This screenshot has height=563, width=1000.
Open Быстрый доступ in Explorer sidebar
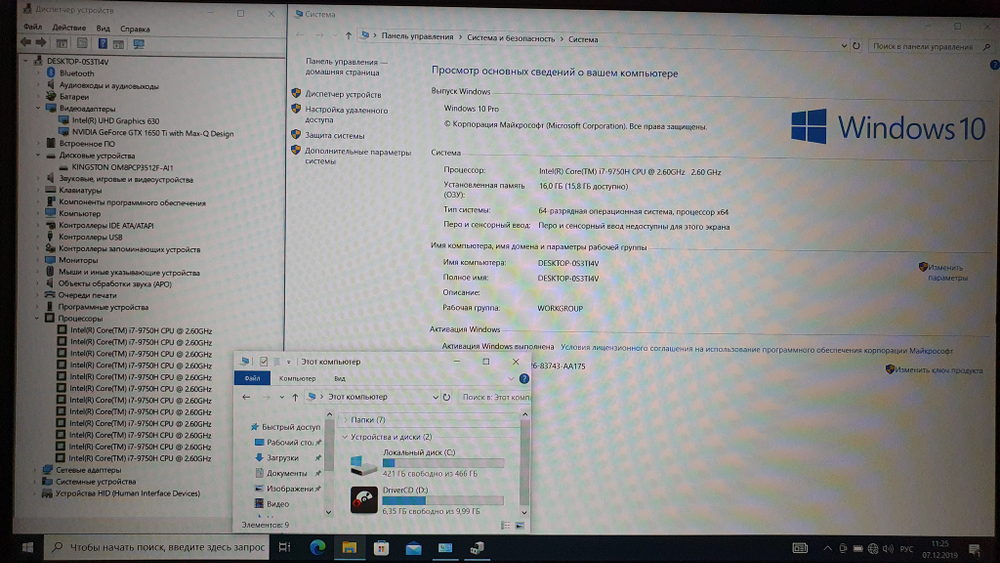click(290, 427)
